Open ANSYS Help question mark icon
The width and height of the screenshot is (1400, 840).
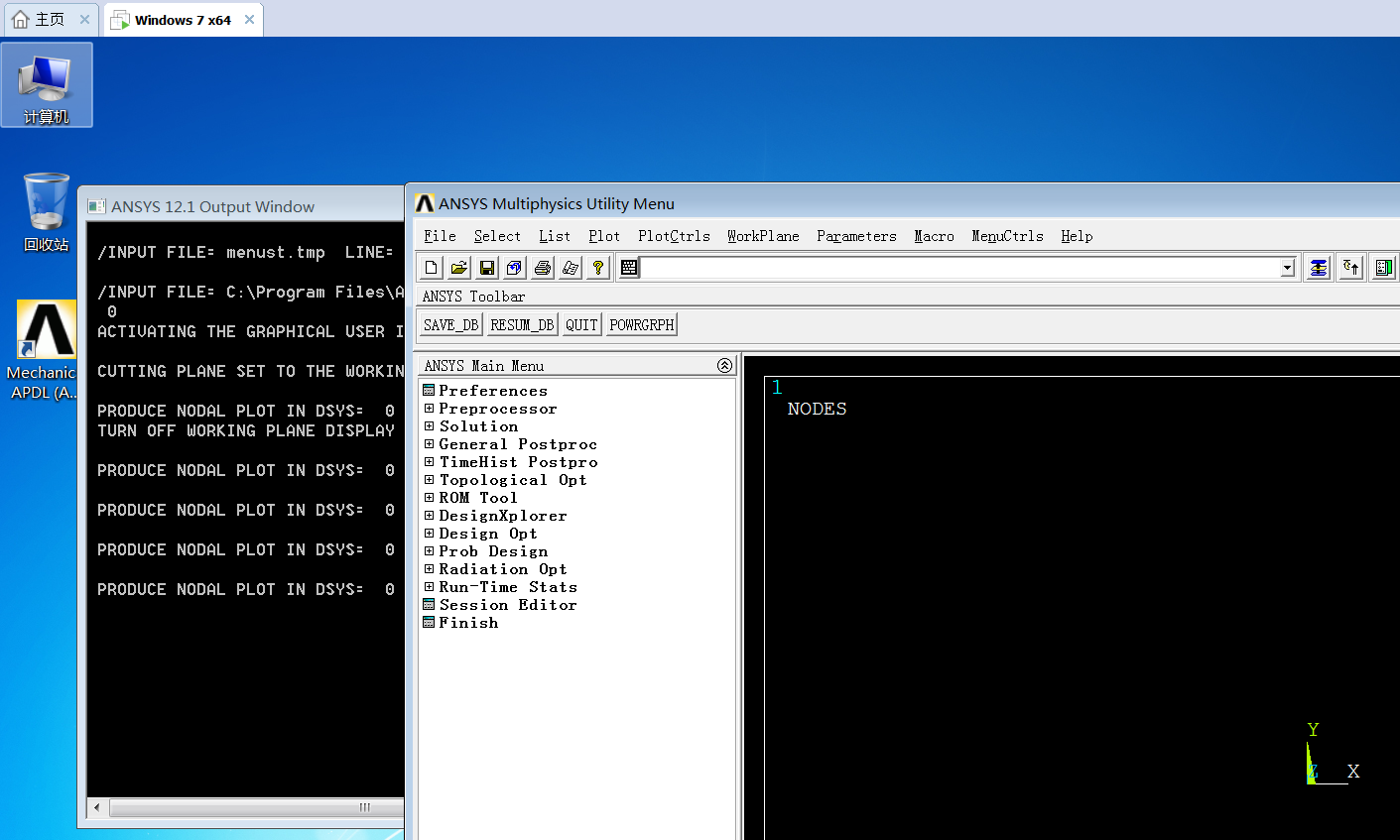598,267
